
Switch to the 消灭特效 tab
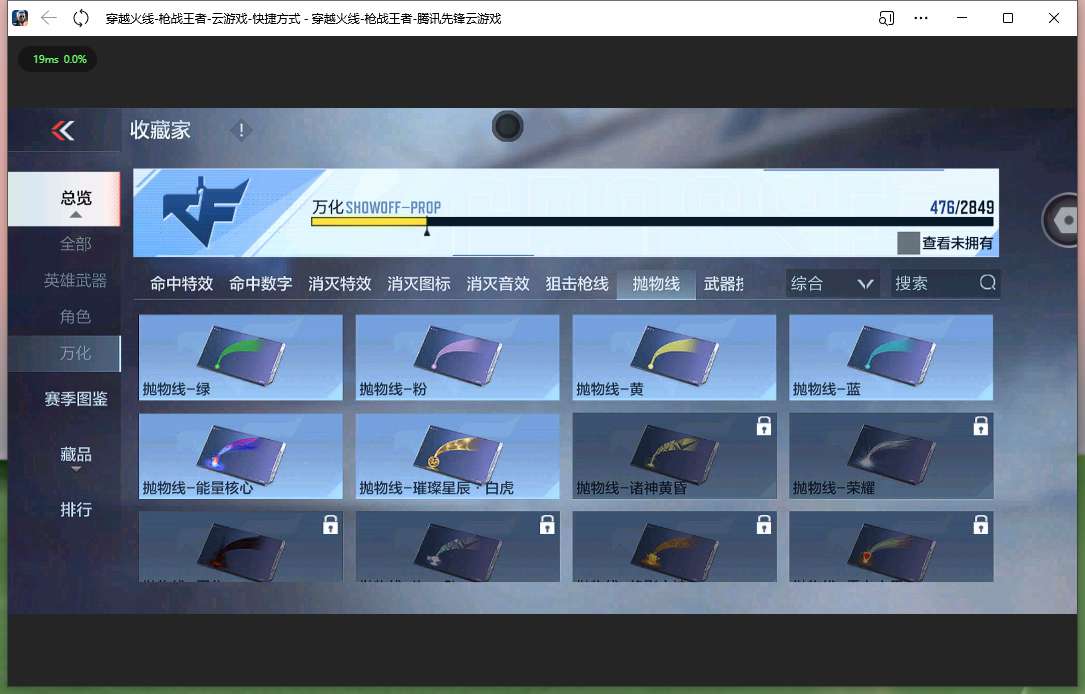point(340,284)
